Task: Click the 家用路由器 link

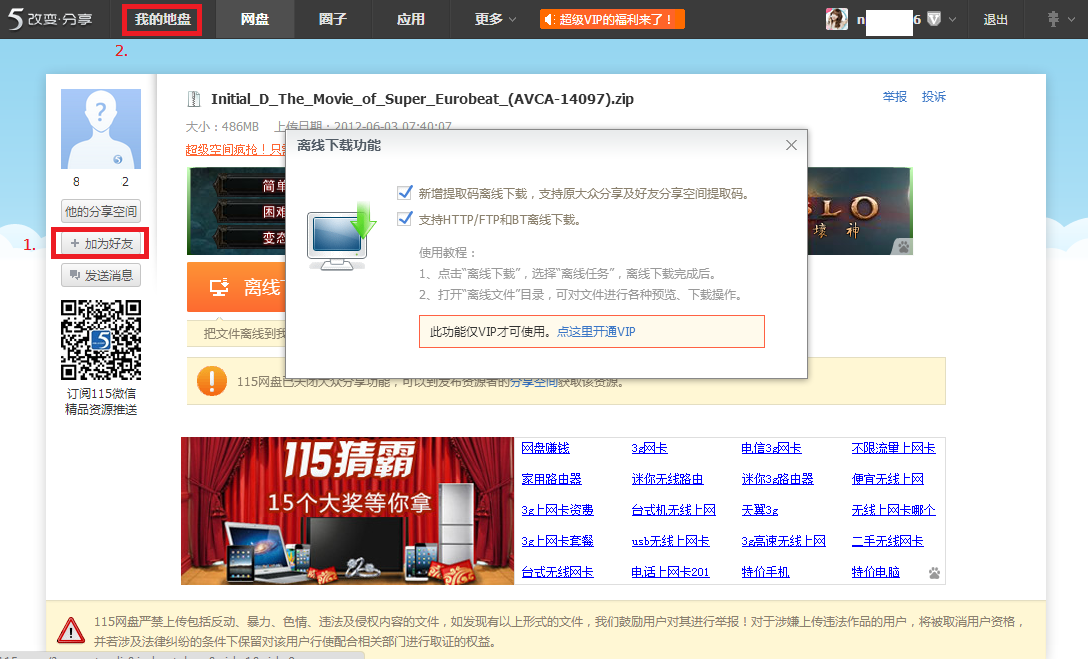Action: pyautogui.click(x=552, y=479)
